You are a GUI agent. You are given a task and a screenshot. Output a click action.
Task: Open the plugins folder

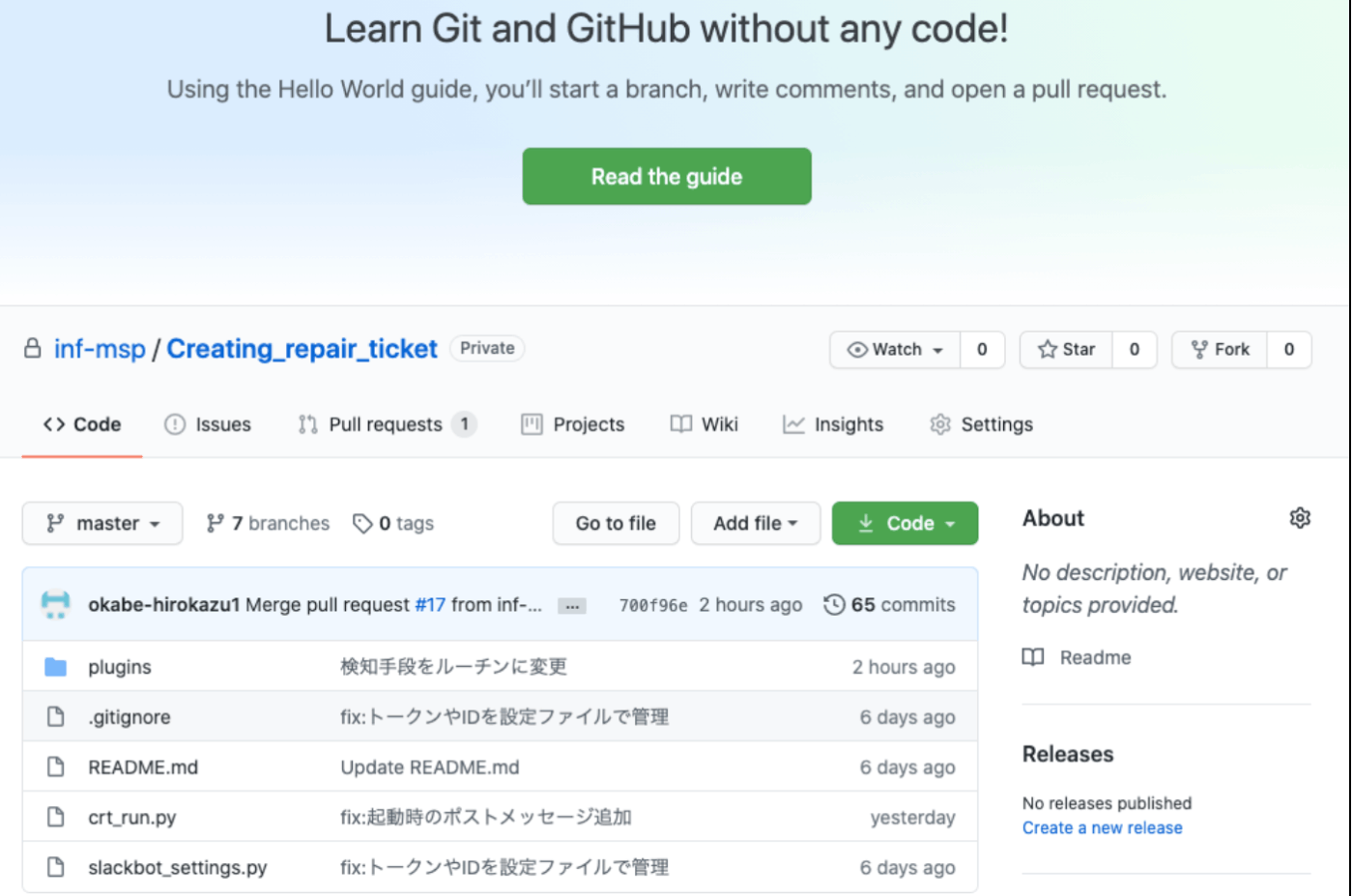(x=120, y=667)
